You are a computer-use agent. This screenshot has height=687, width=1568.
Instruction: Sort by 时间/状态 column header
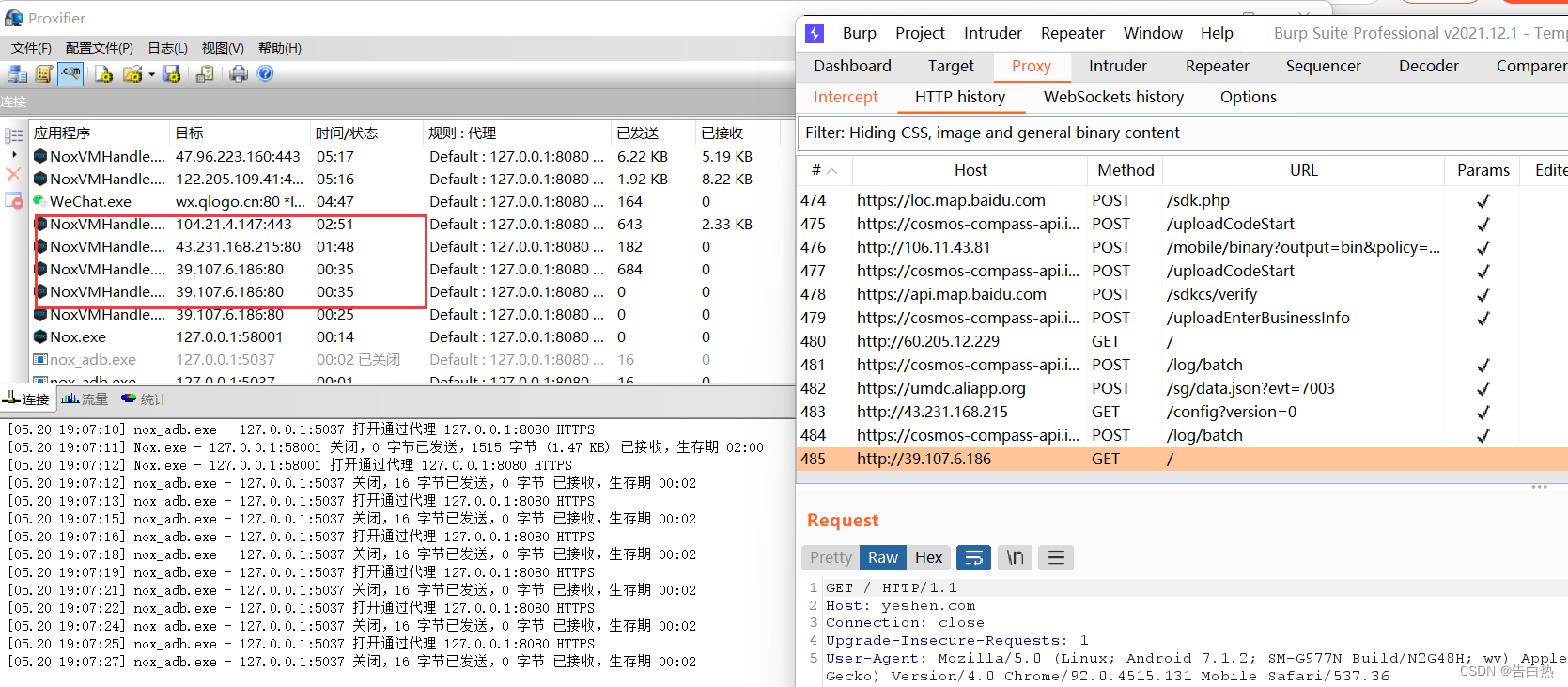point(366,133)
